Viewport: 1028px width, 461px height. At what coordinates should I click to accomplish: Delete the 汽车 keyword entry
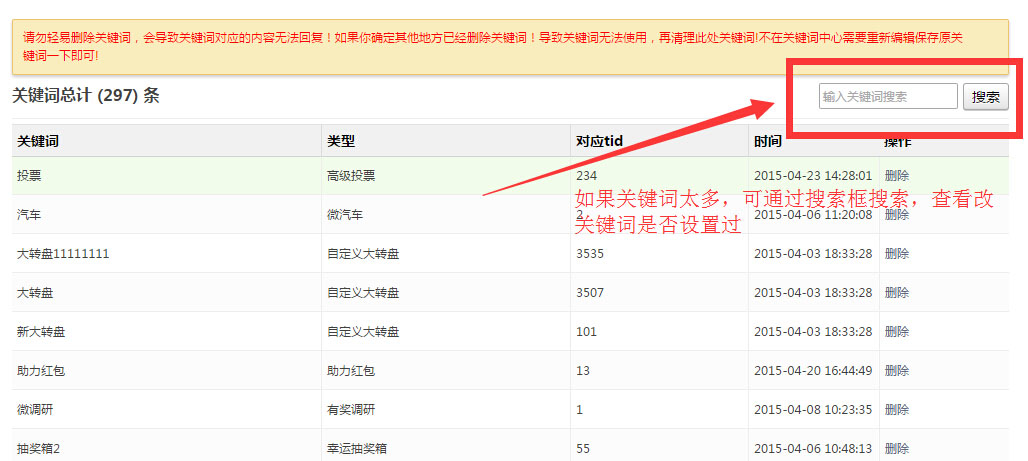click(x=896, y=215)
